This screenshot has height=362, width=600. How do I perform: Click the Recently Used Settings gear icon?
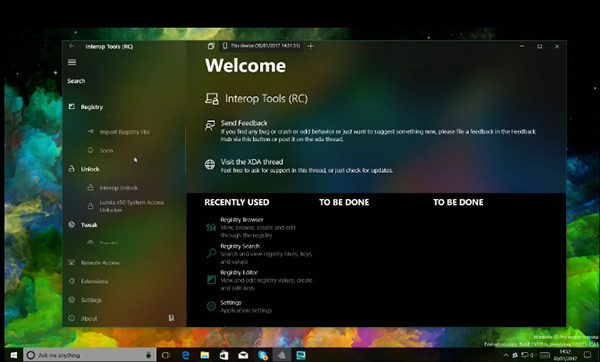[x=211, y=306]
